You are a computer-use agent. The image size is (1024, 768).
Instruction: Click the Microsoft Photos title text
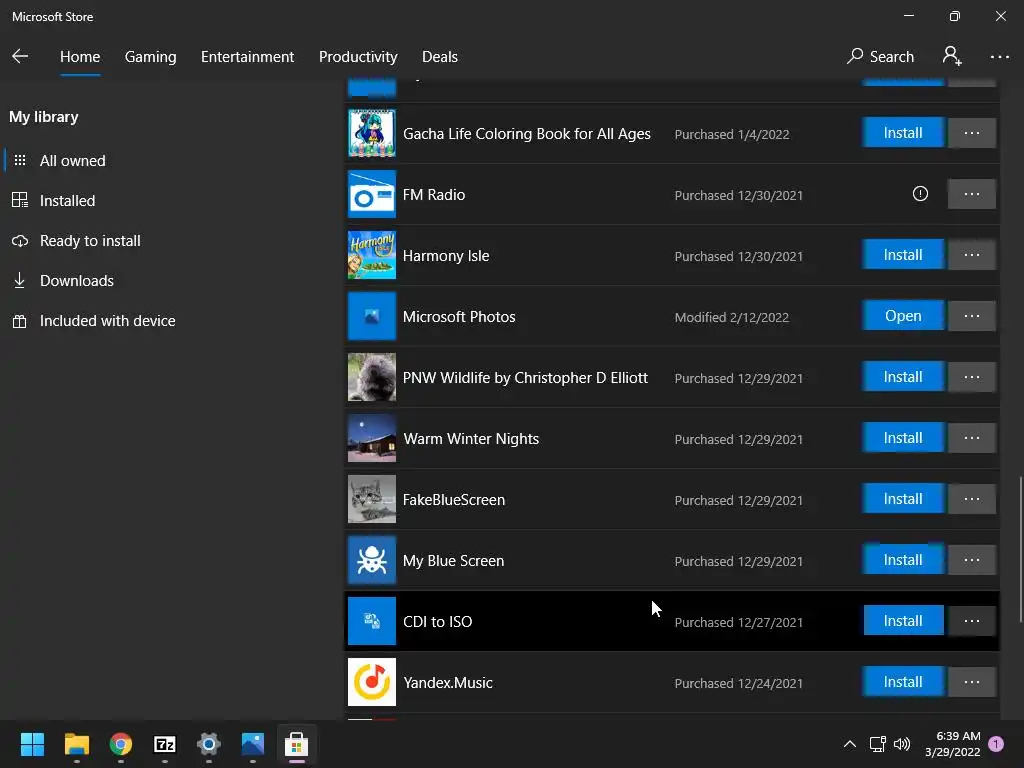point(459,317)
